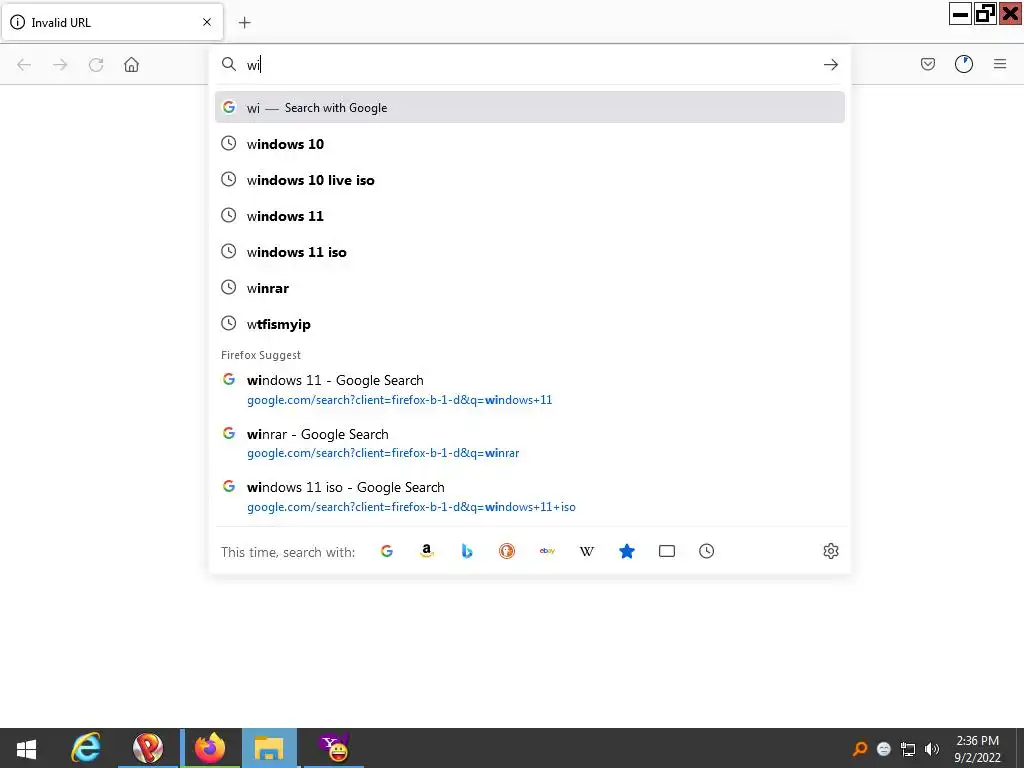Go to the Firefox home page
This screenshot has width=1024, height=768.
click(x=132, y=65)
